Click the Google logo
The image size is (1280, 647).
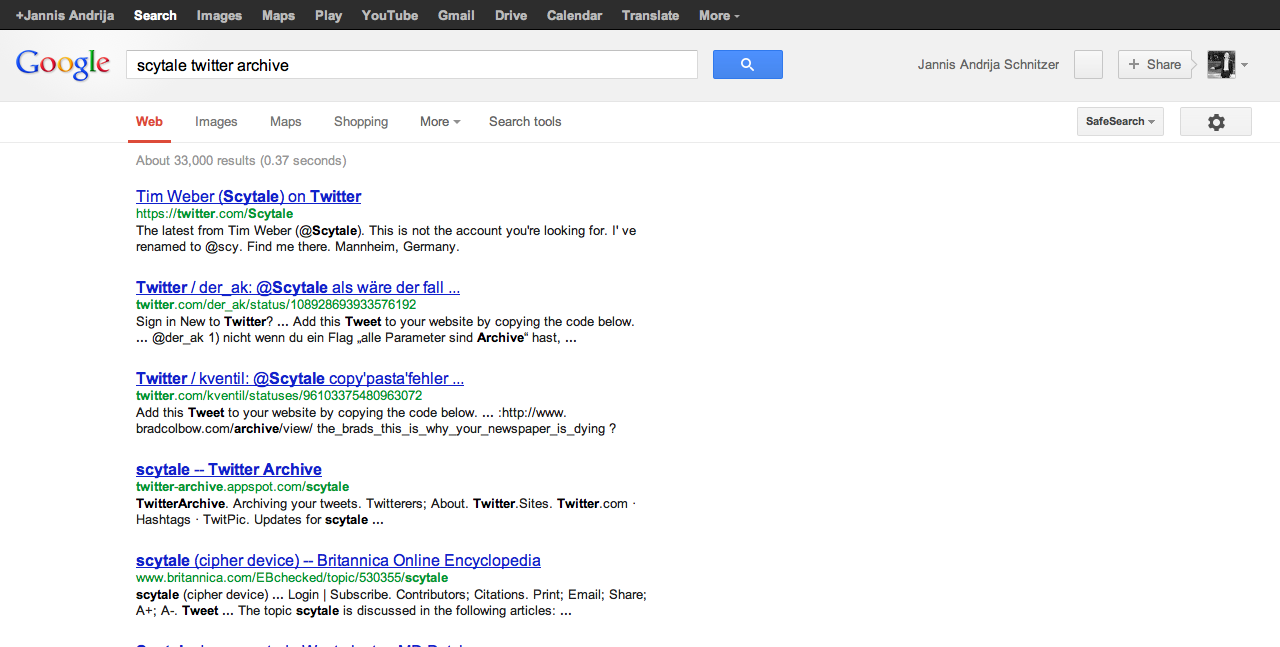pos(63,65)
